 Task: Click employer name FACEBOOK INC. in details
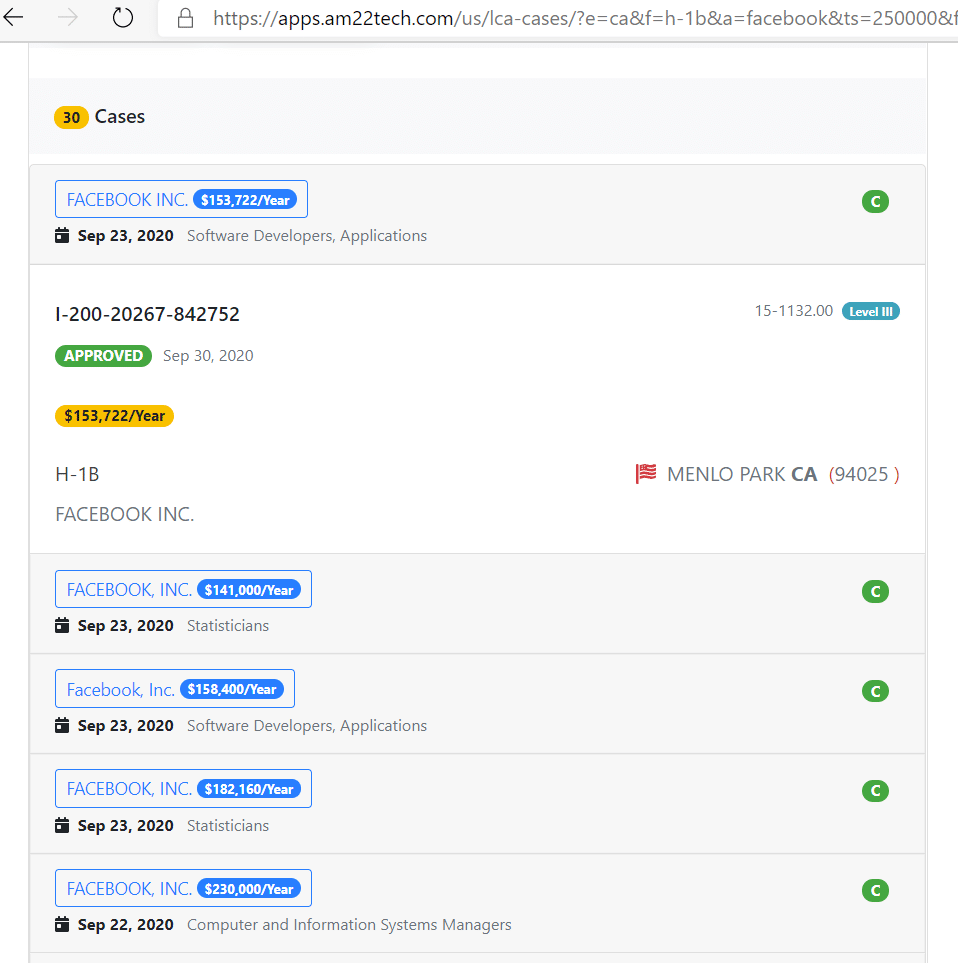(125, 514)
